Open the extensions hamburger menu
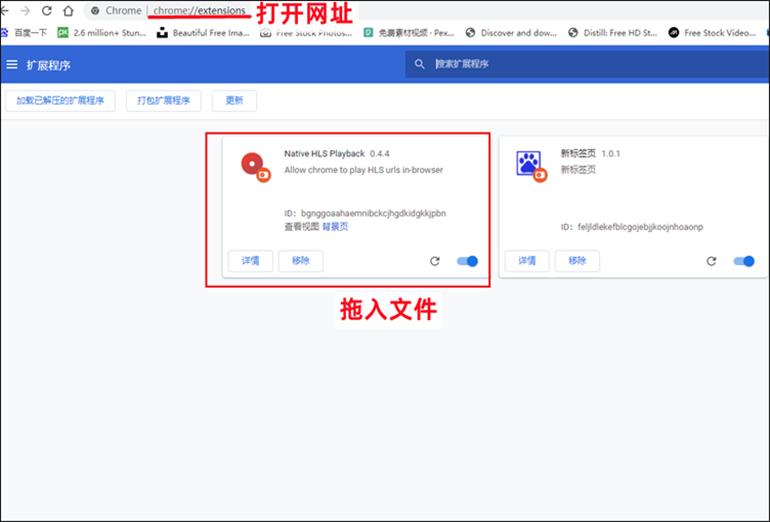 coord(12,64)
